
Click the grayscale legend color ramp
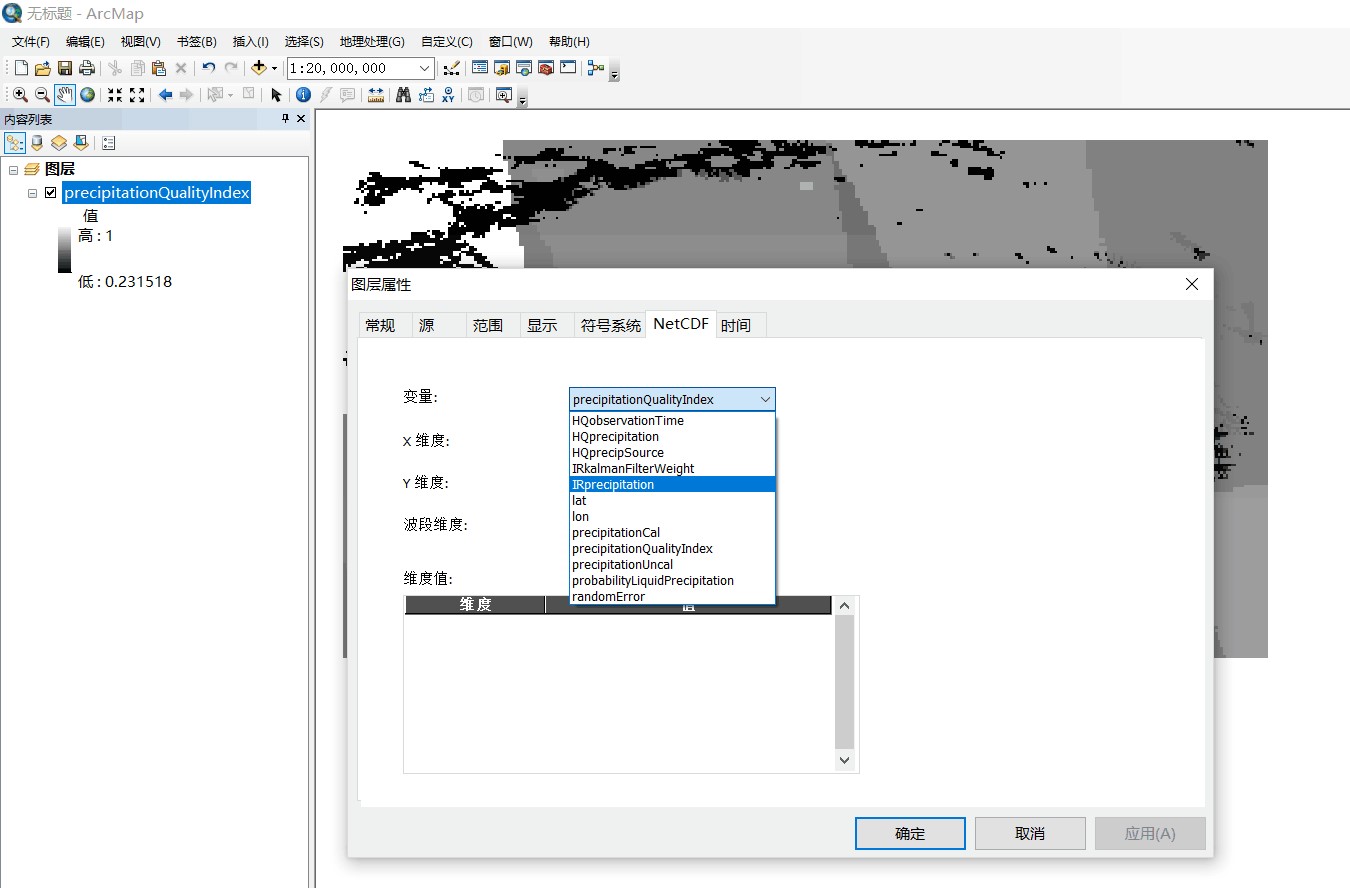pyautogui.click(x=65, y=250)
